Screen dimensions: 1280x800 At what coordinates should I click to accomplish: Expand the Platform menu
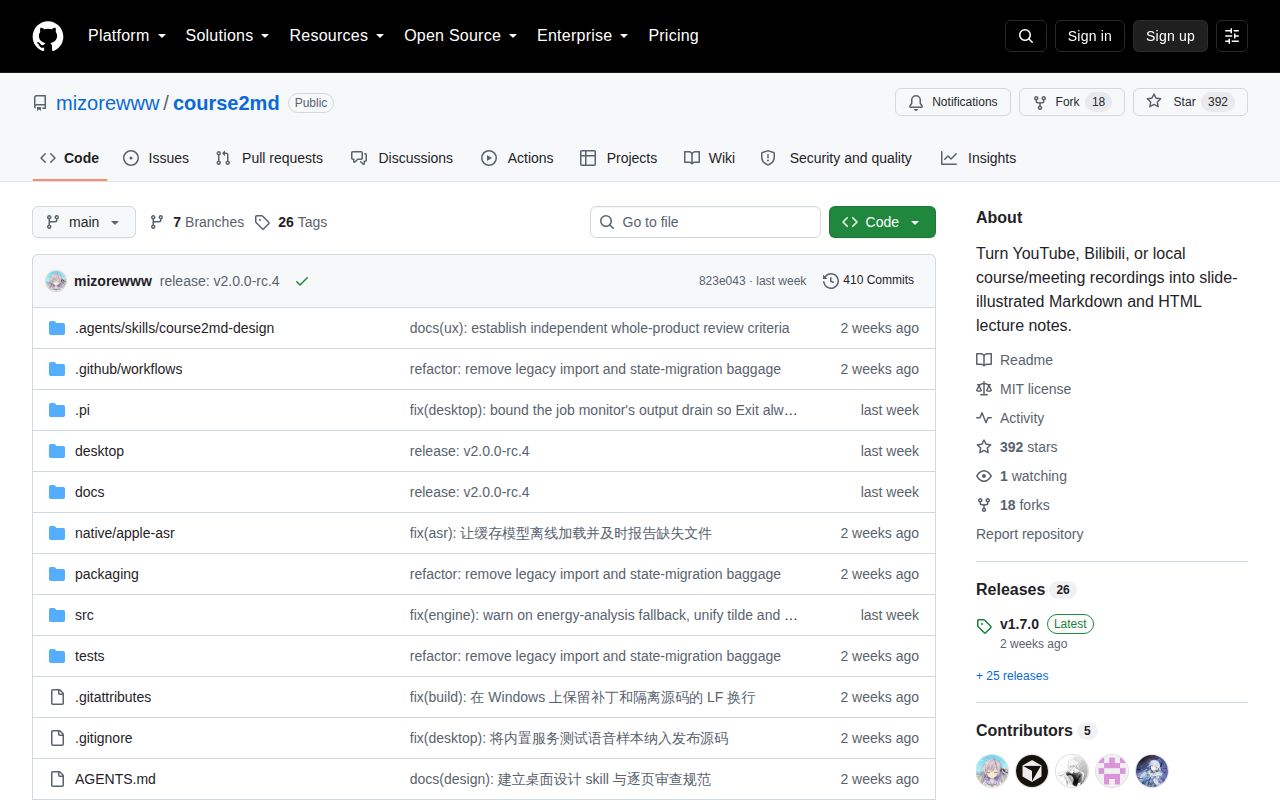[127, 36]
